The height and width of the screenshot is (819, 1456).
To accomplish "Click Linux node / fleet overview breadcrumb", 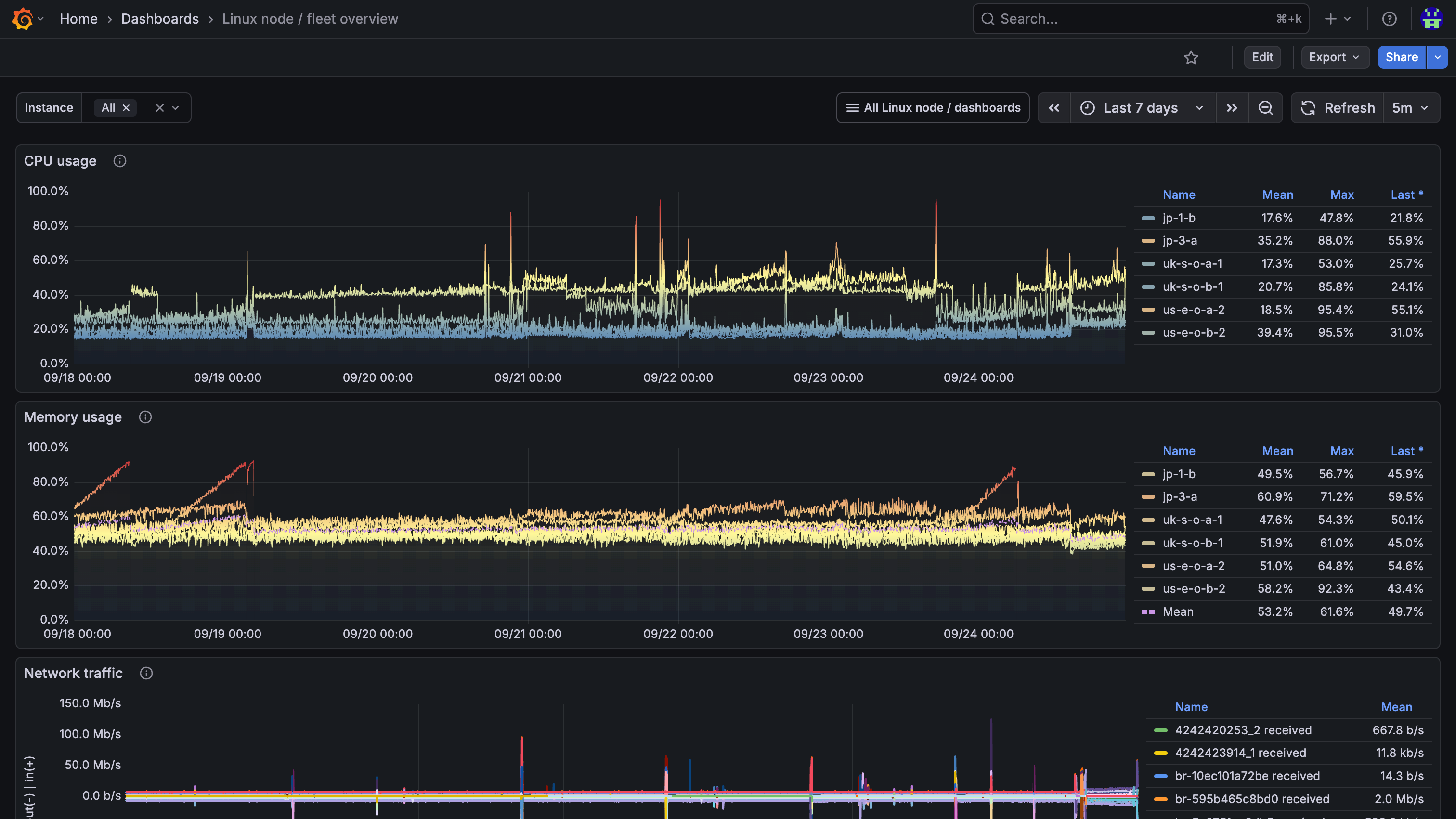I will coord(310,19).
